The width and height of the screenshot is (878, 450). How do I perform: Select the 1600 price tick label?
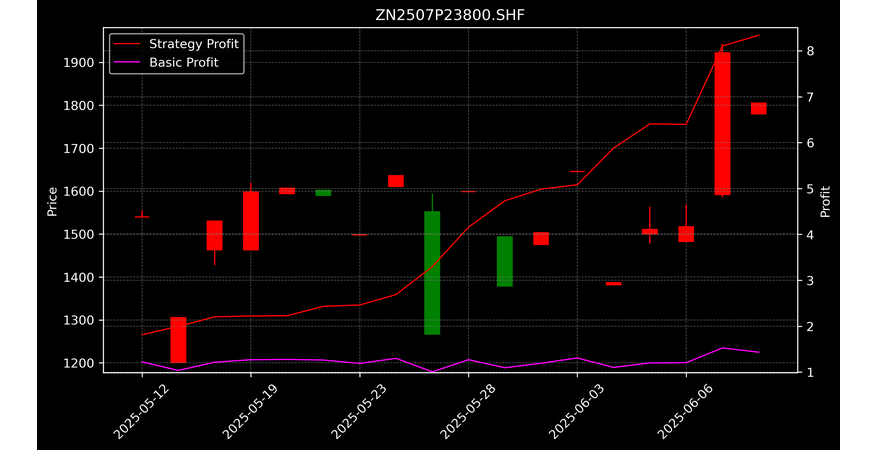[x=80, y=191]
